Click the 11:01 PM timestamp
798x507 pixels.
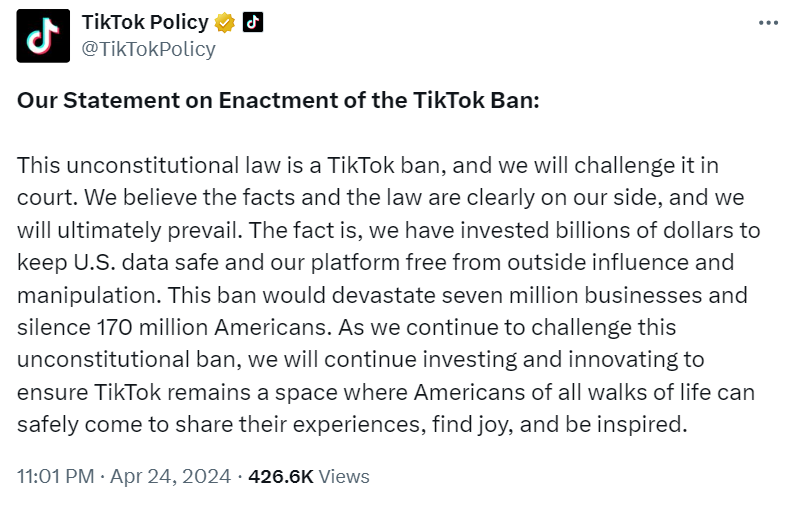(56, 476)
